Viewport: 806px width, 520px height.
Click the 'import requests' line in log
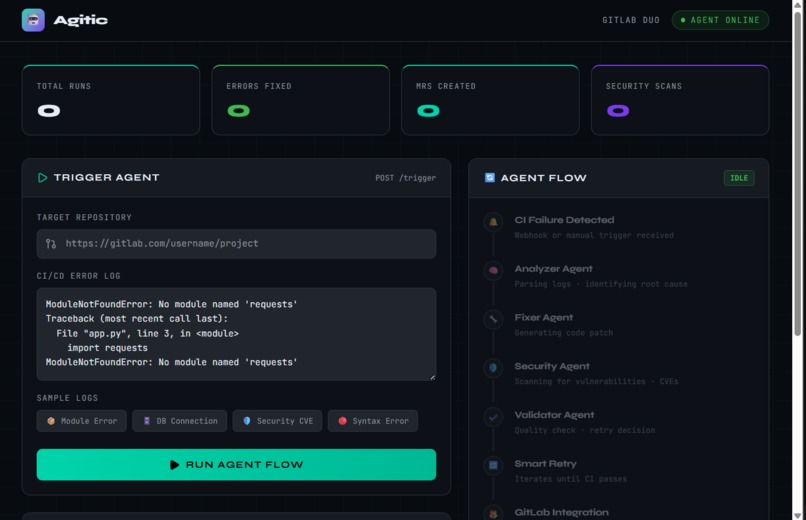107,348
